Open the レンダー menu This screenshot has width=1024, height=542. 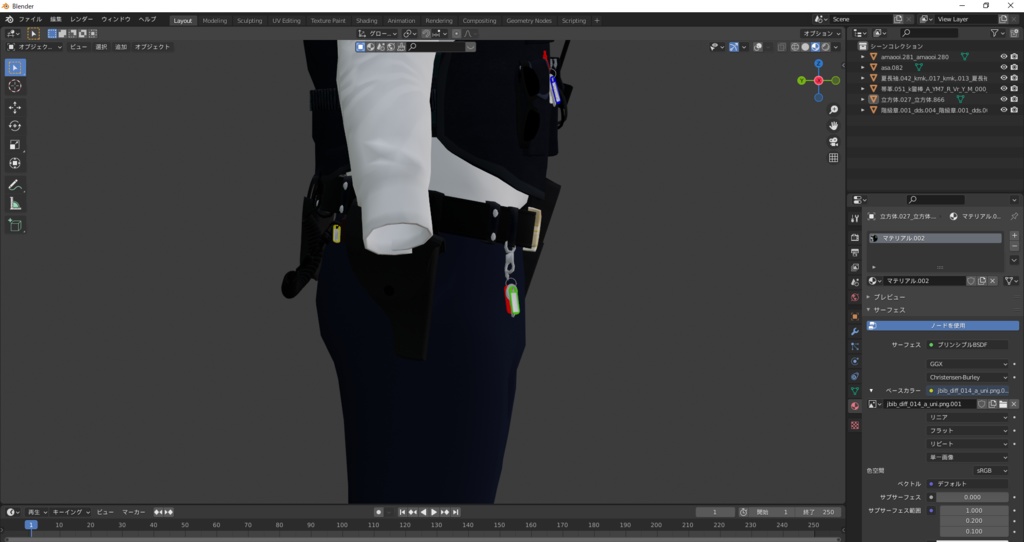click(x=81, y=20)
